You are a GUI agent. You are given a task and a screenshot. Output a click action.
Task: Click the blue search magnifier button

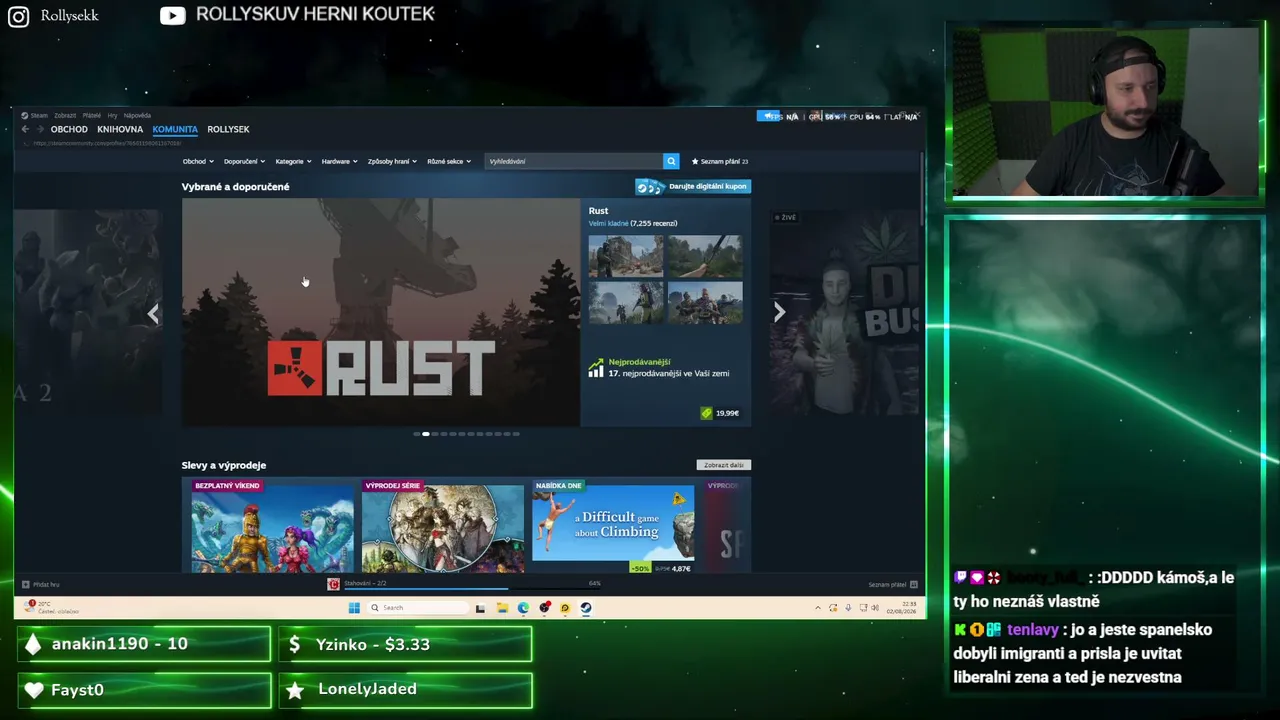click(x=671, y=161)
